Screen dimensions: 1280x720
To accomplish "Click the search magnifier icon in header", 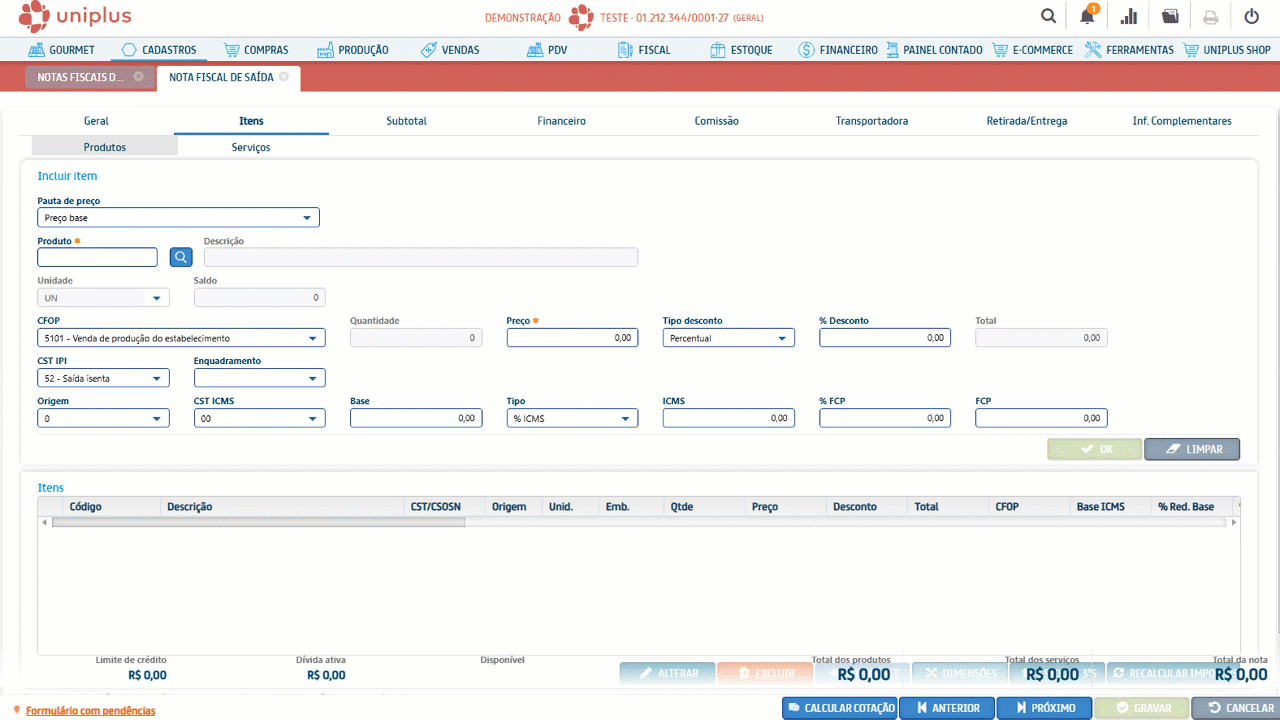I will pos(1048,16).
